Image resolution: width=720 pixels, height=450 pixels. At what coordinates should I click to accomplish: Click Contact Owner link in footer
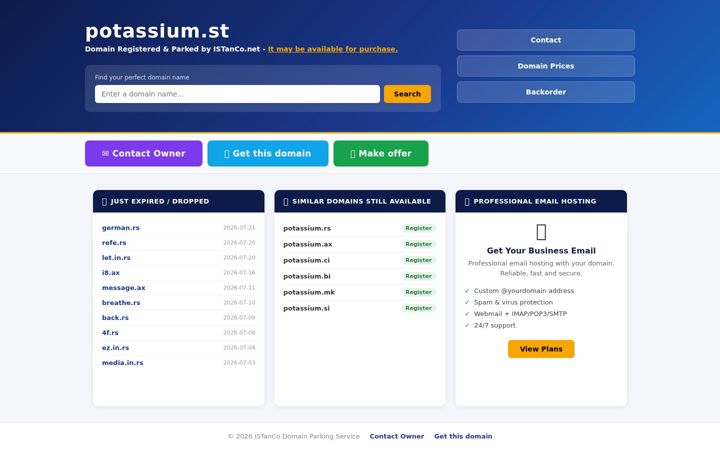397,436
